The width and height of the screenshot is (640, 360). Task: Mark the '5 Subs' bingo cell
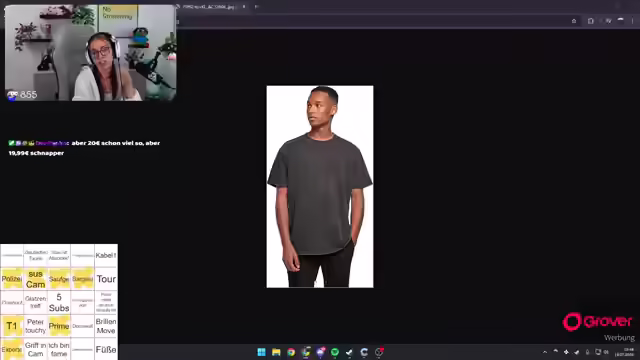(x=59, y=302)
